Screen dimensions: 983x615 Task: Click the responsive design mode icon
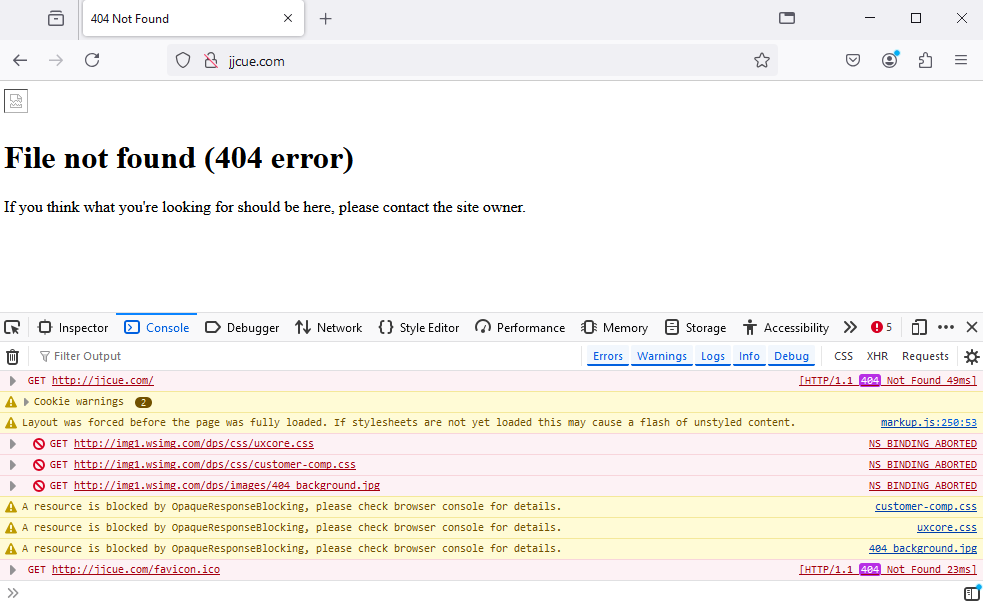919,327
